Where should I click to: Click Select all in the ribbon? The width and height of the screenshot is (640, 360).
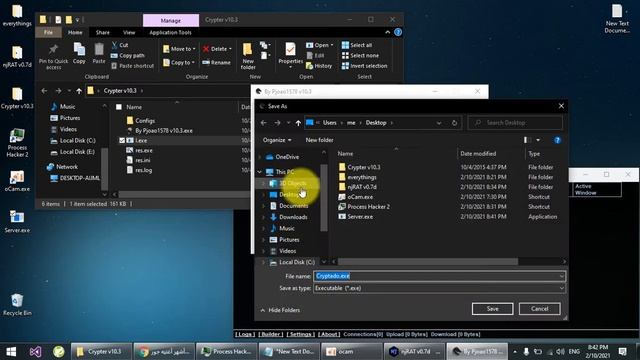[357, 45]
